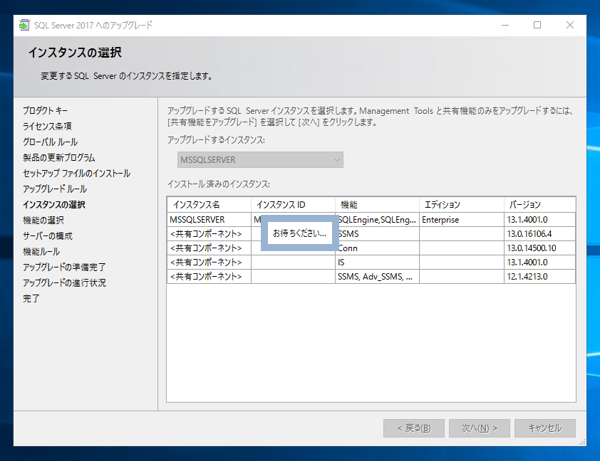Select the サーバーの構成 step
Viewport: 600px width, 461px height.
click(47, 236)
